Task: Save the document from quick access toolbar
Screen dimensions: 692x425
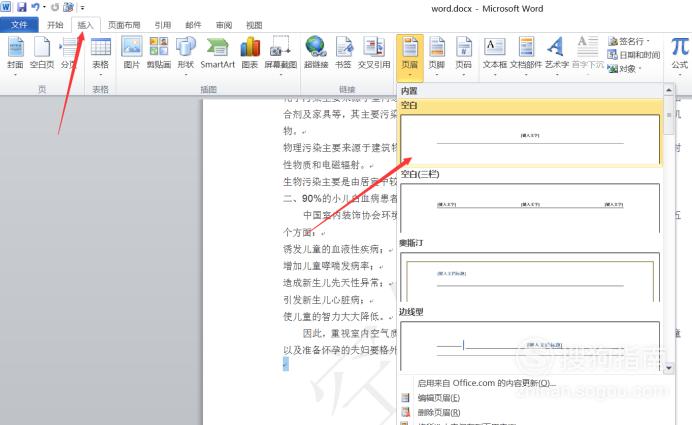Action: [x=21, y=8]
